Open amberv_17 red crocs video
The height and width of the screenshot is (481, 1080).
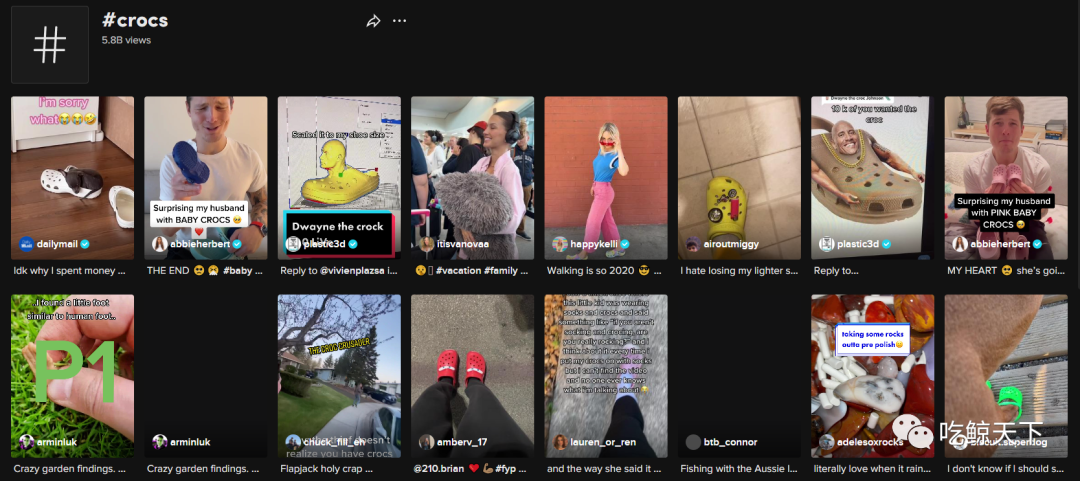click(x=472, y=376)
